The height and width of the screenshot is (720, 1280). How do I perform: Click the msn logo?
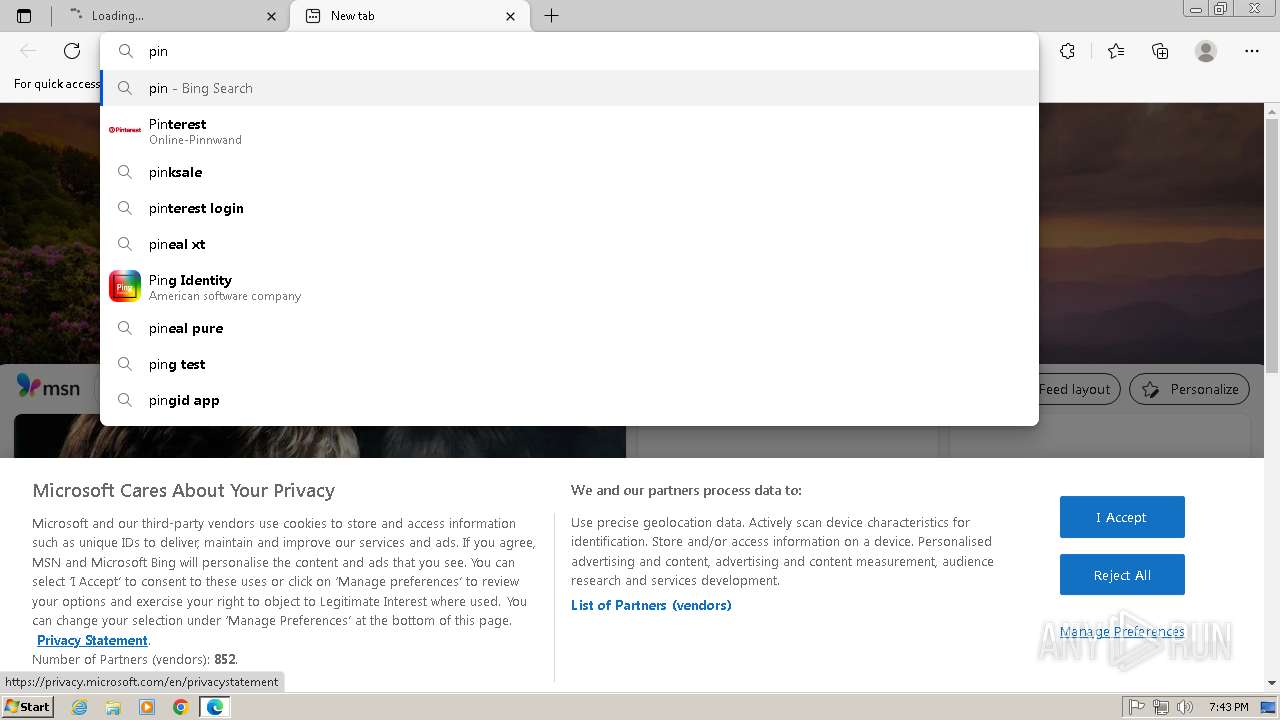tap(48, 387)
